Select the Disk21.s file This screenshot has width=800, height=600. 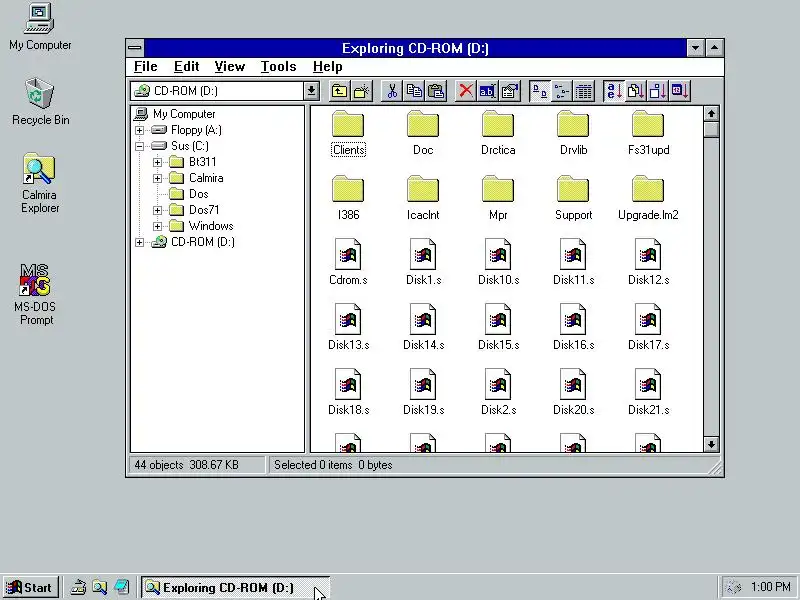click(x=648, y=393)
